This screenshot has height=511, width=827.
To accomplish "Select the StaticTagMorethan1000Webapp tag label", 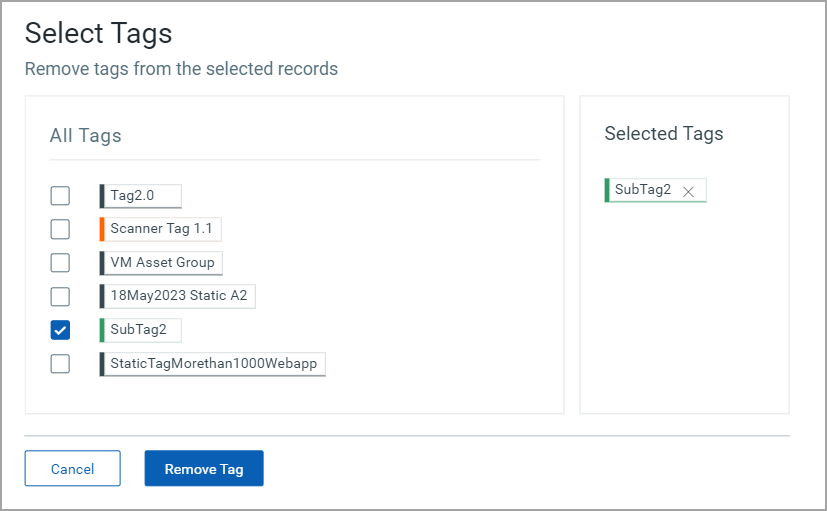I will point(213,364).
